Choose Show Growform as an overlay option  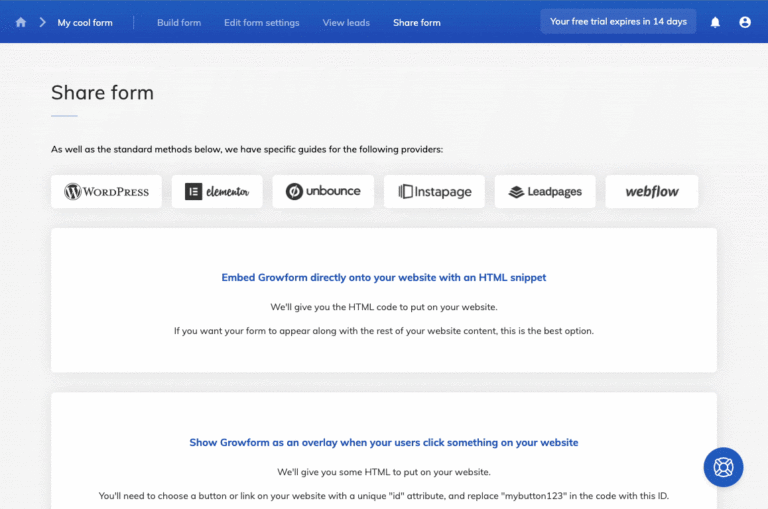coord(384,442)
